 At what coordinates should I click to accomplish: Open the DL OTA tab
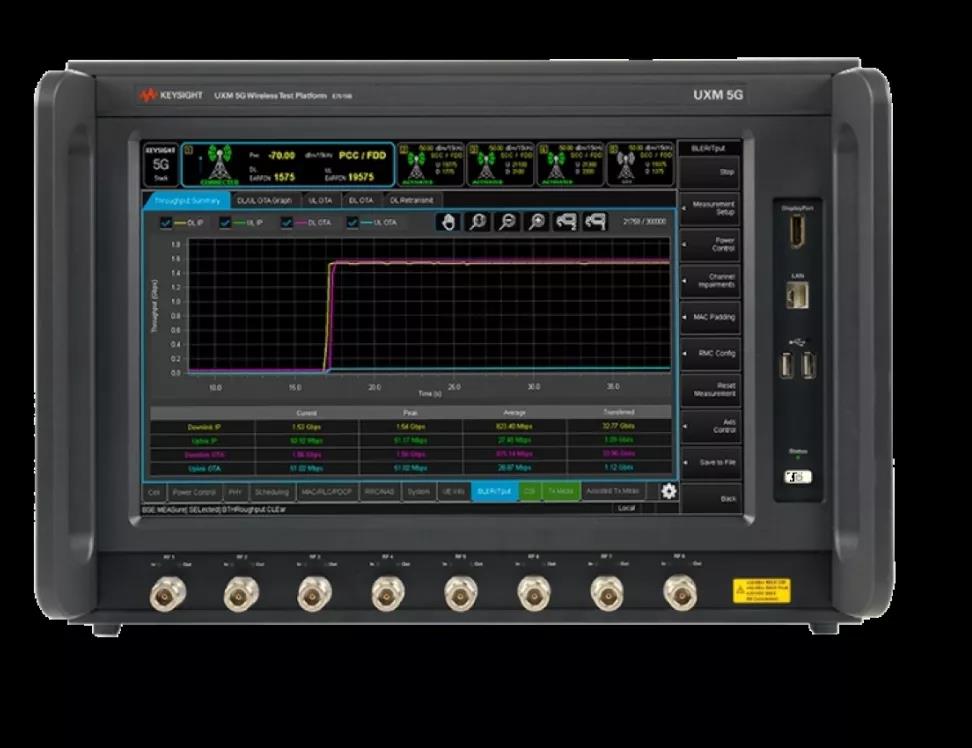(361, 201)
